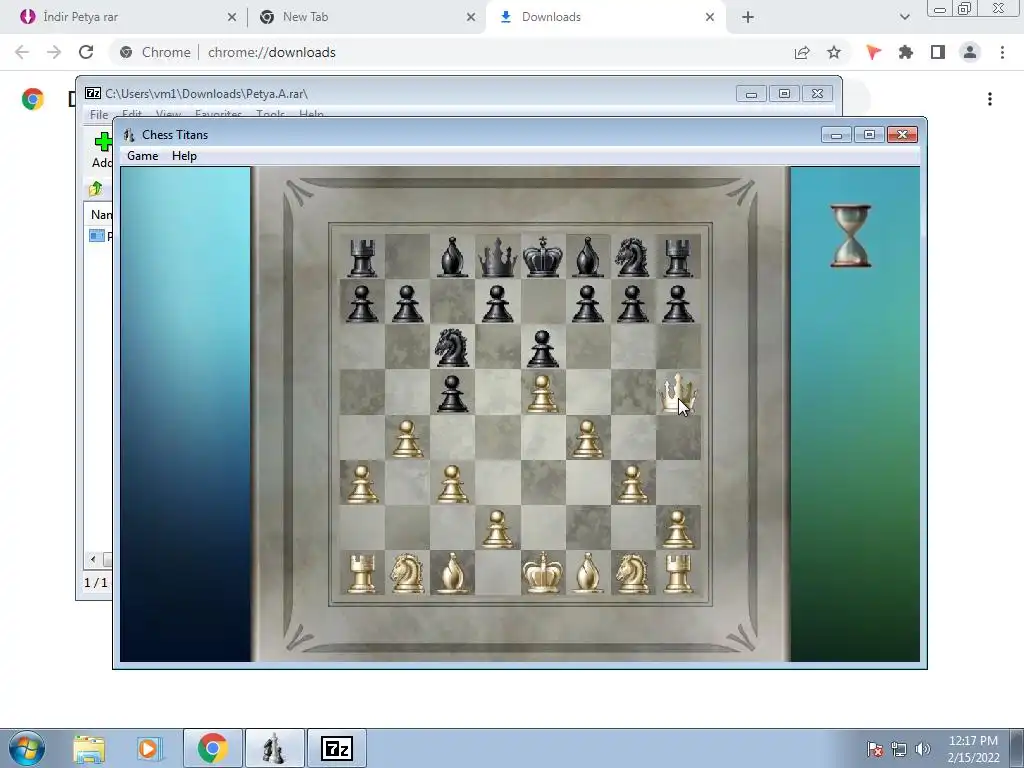The height and width of the screenshot is (768, 1024).
Task: Close the New Tab browser tab
Action: click(471, 18)
